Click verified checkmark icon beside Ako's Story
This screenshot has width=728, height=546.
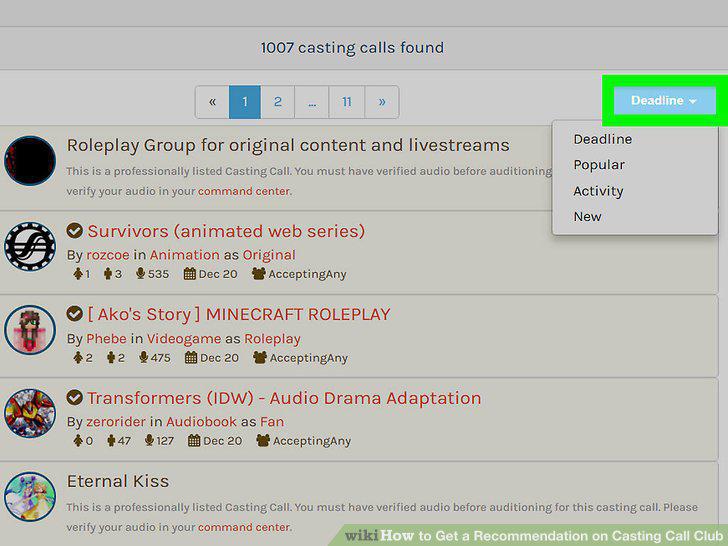pos(74,314)
